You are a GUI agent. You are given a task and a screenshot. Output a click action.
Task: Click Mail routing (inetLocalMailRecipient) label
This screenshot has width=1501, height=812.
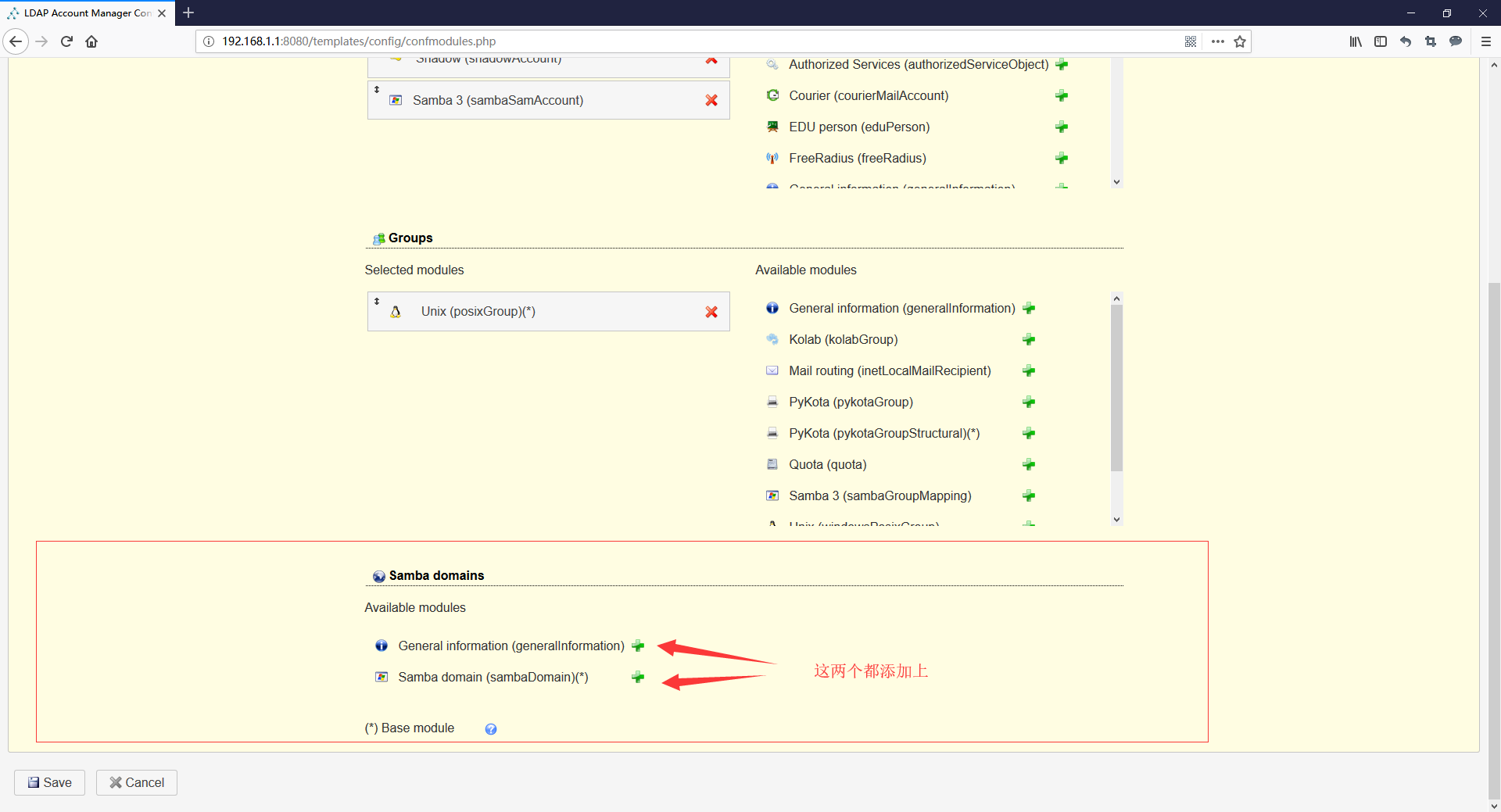click(x=890, y=370)
